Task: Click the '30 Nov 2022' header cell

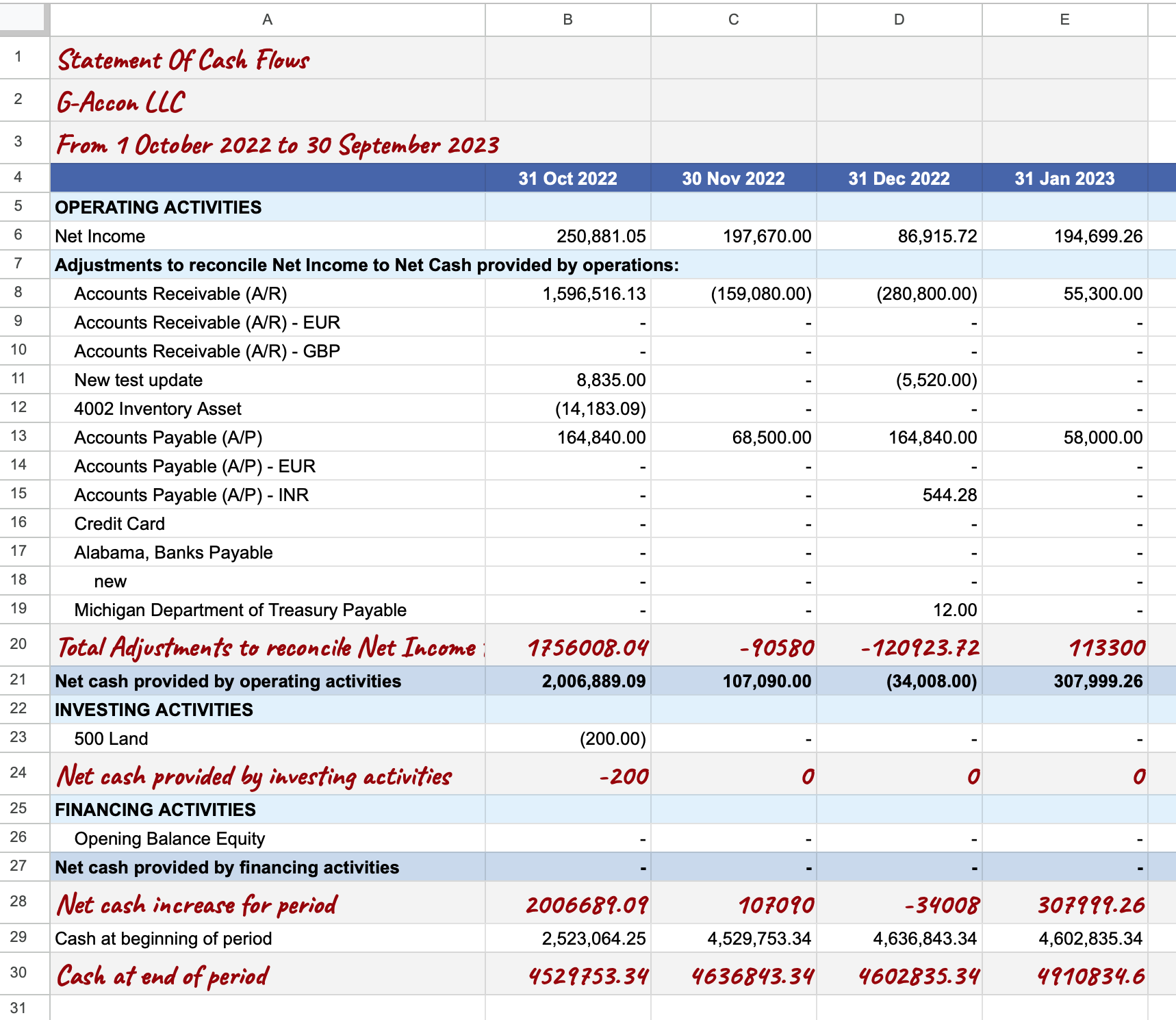Action: pyautogui.click(x=734, y=178)
